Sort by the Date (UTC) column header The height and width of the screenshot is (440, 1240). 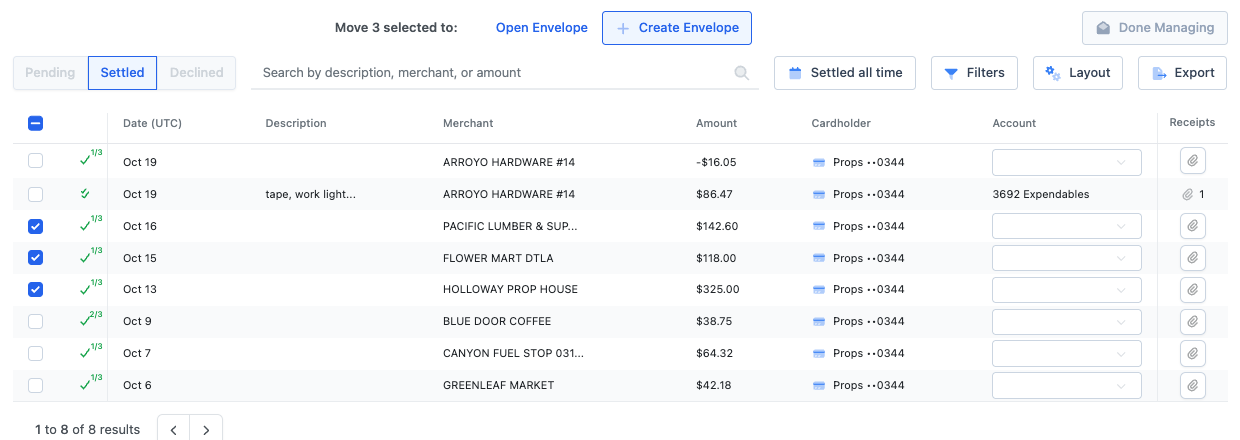pyautogui.click(x=152, y=123)
